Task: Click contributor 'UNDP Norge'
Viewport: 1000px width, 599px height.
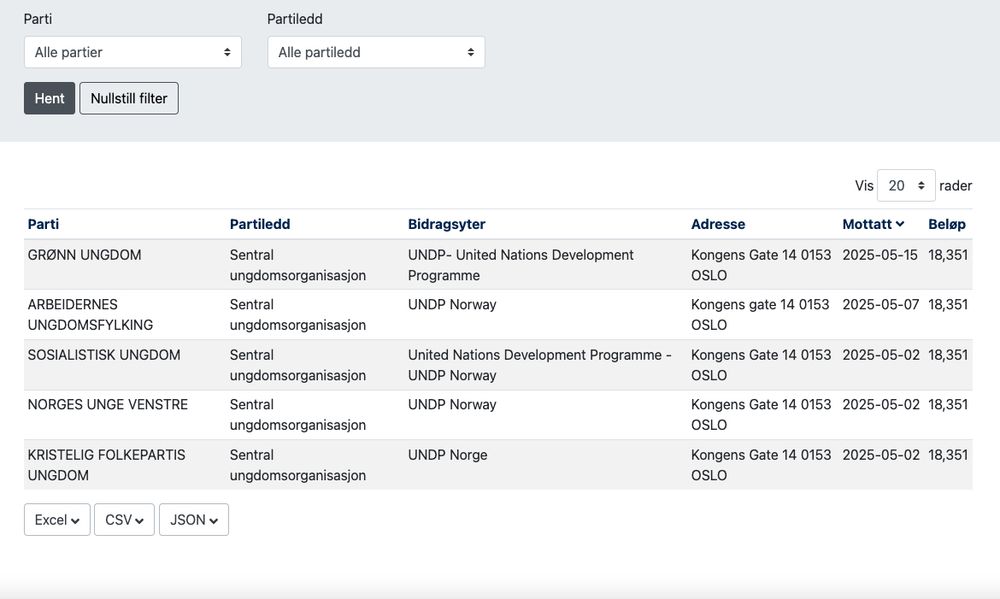Action: pos(448,455)
